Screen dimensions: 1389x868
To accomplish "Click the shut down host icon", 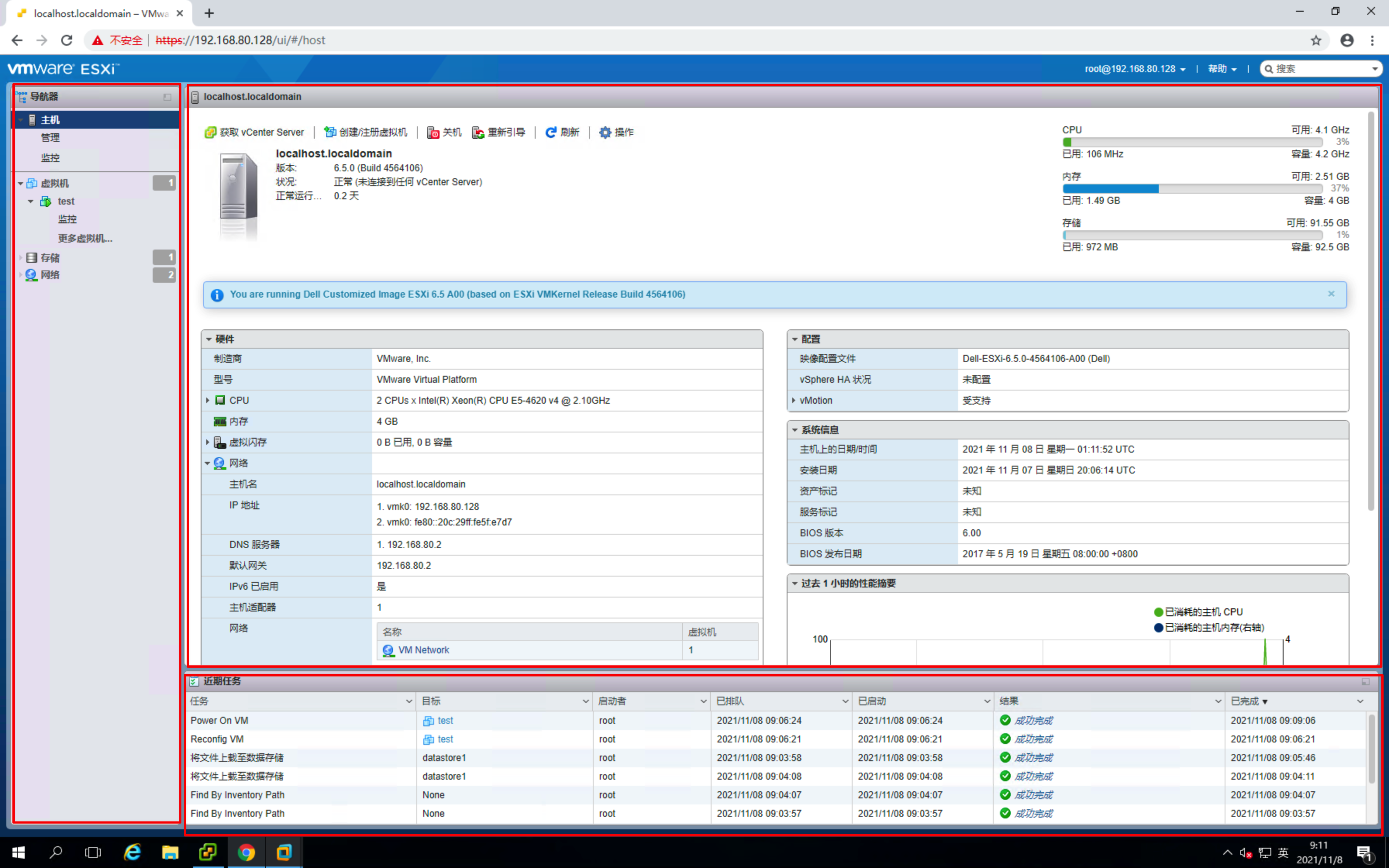I will [433, 133].
